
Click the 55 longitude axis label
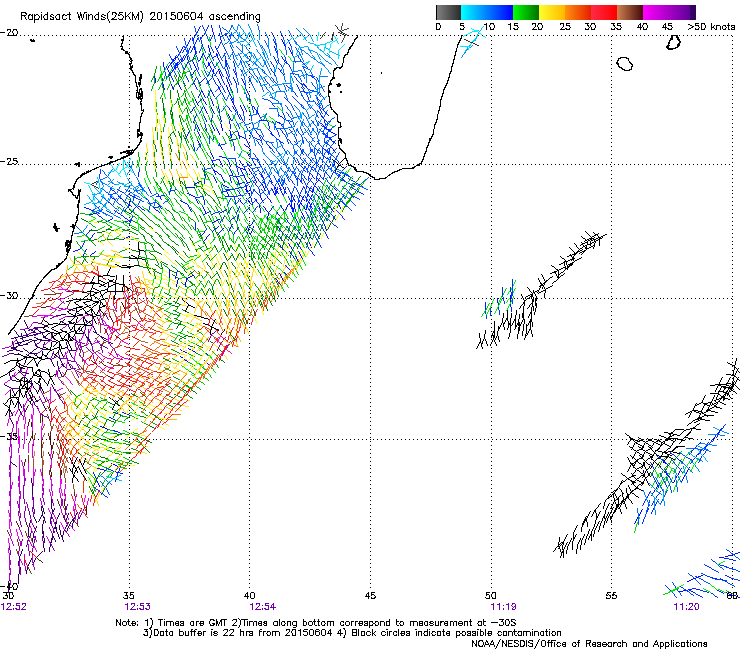(x=611, y=596)
